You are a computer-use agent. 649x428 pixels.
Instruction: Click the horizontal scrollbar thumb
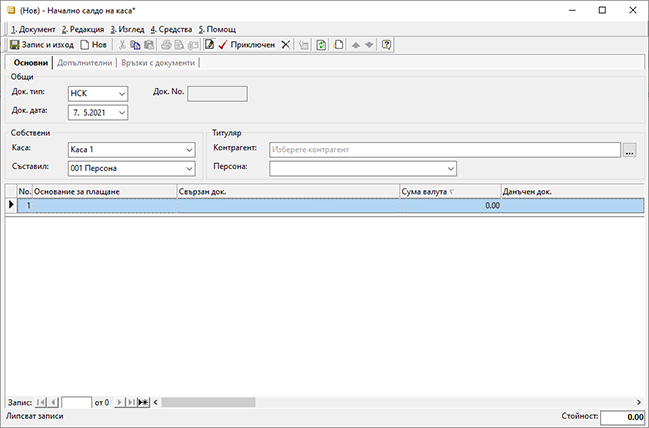pos(208,402)
